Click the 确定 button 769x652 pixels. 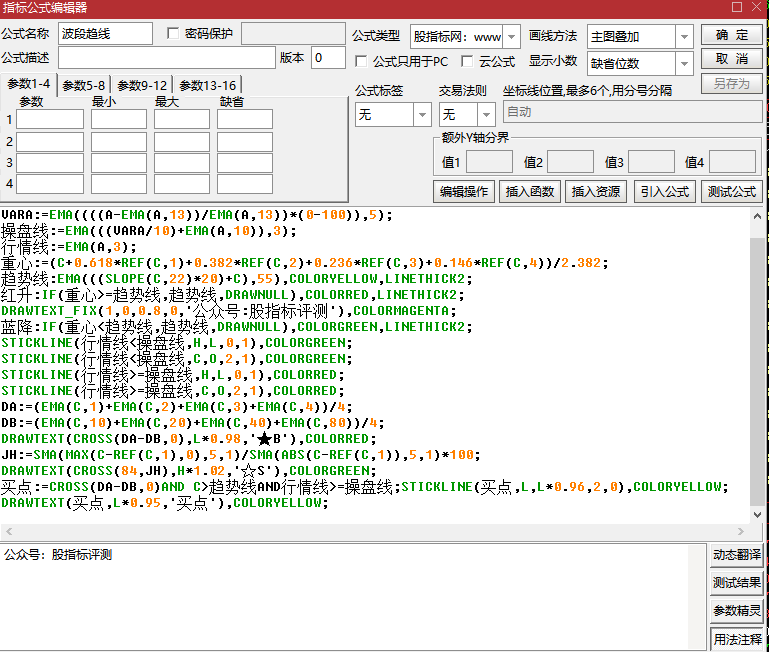click(732, 35)
